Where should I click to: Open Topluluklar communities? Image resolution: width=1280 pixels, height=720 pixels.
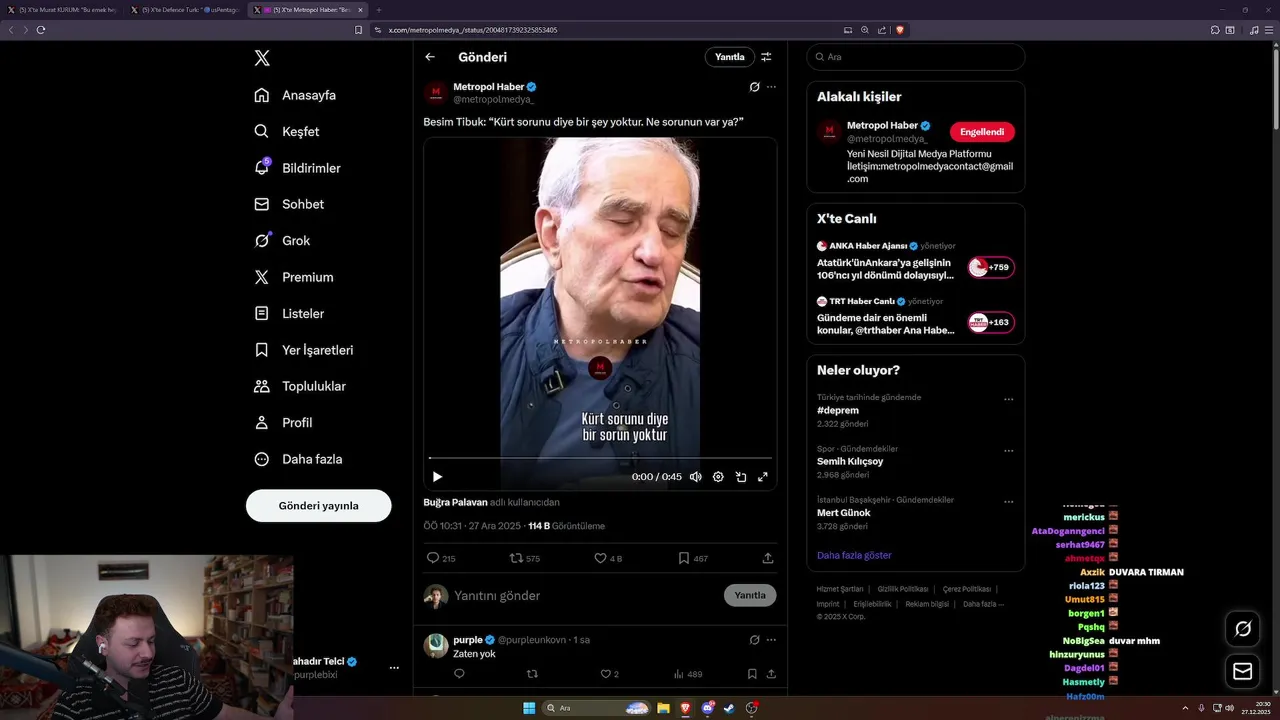[x=300, y=386]
